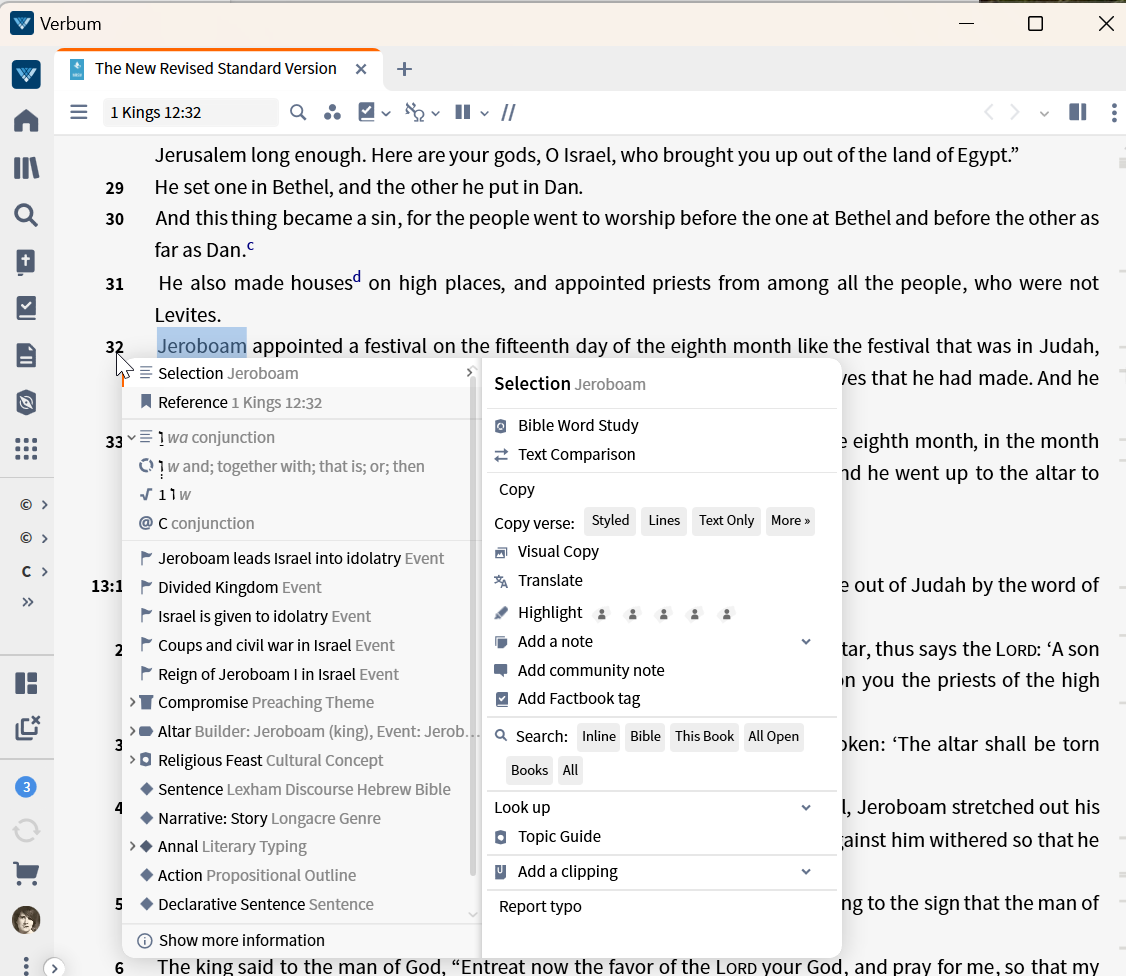Open the Layouts icon in sidebar

coord(26,683)
